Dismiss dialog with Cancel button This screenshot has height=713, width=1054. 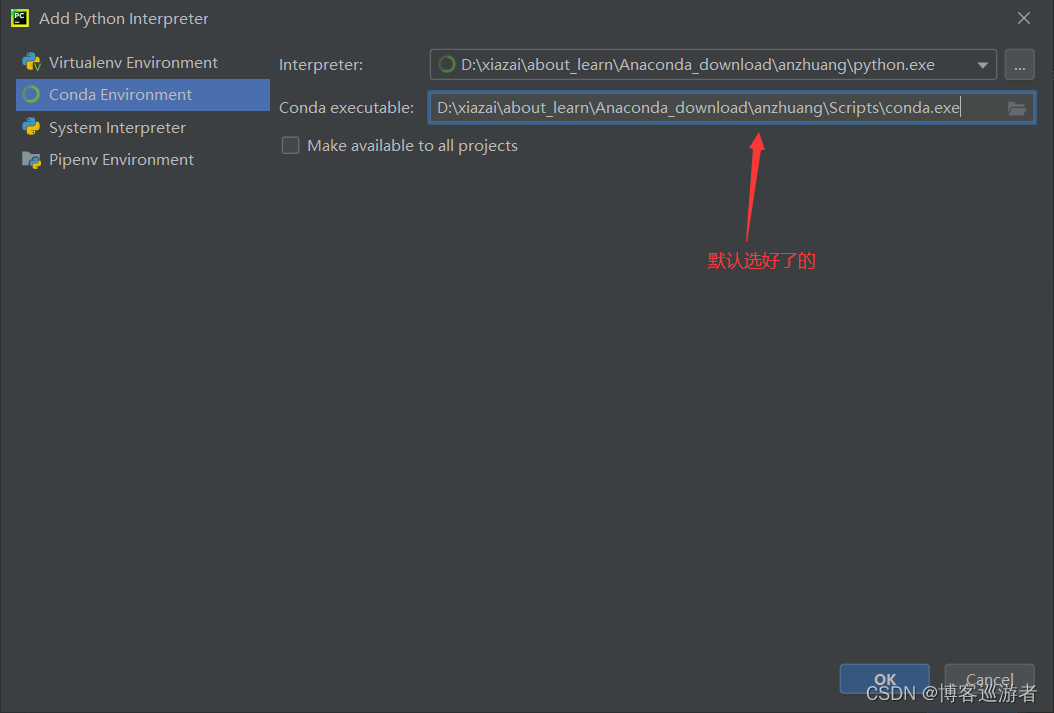[x=989, y=679]
